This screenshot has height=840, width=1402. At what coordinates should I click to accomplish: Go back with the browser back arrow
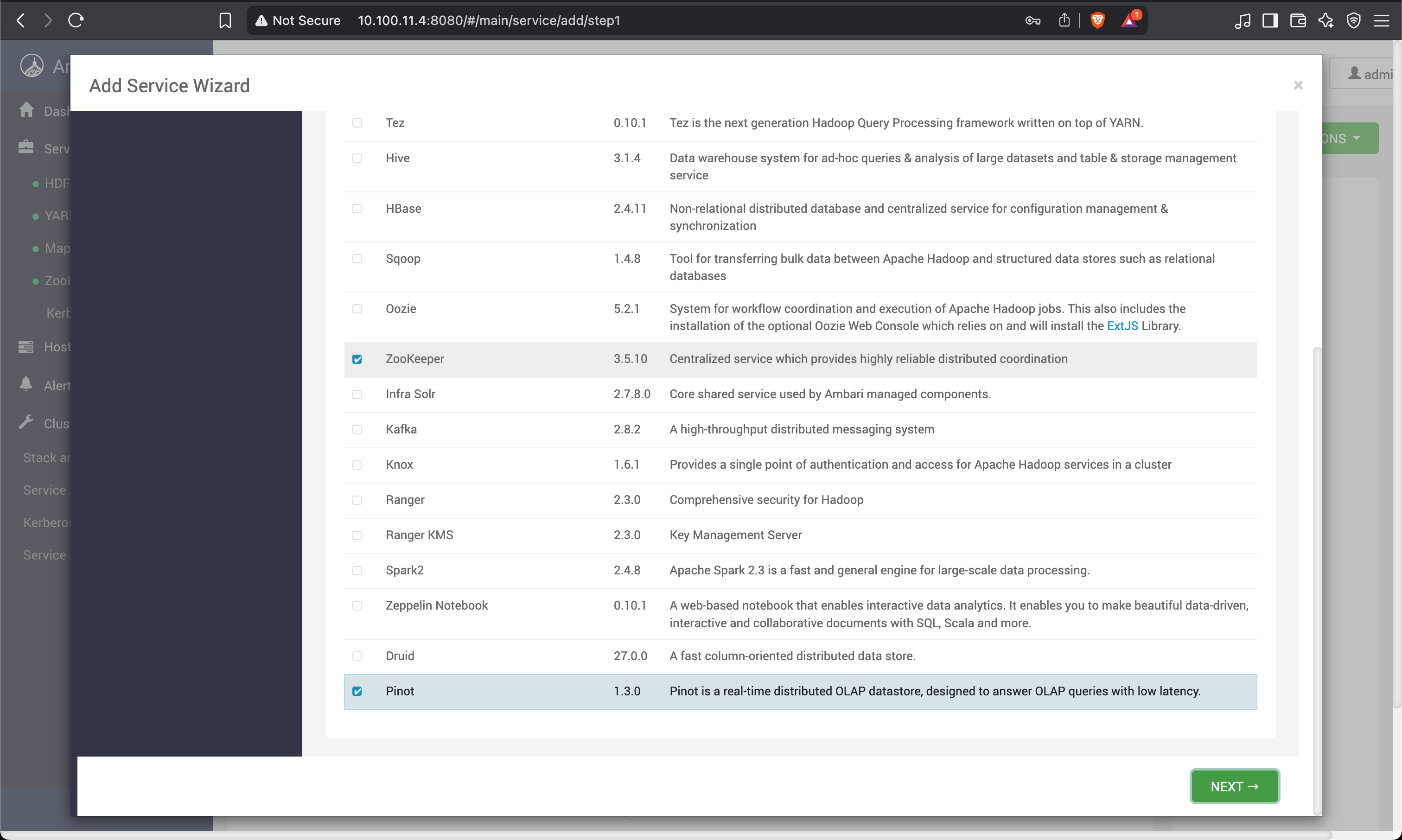tap(21, 20)
